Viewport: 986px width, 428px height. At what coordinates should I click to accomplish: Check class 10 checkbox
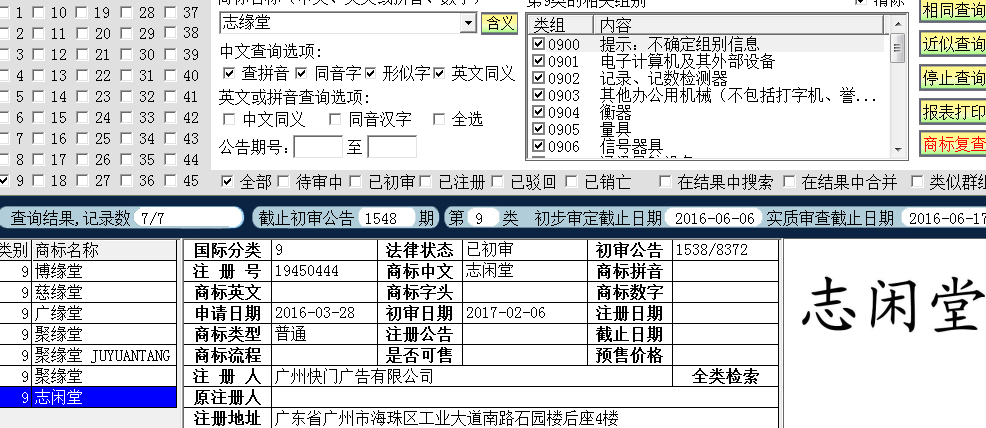click(x=39, y=13)
